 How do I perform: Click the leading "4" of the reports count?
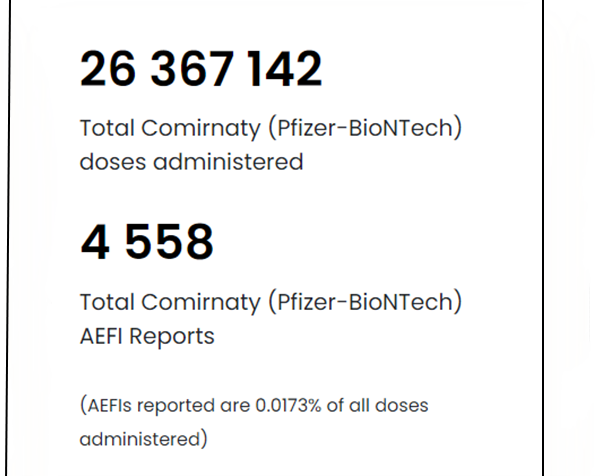coord(95,243)
